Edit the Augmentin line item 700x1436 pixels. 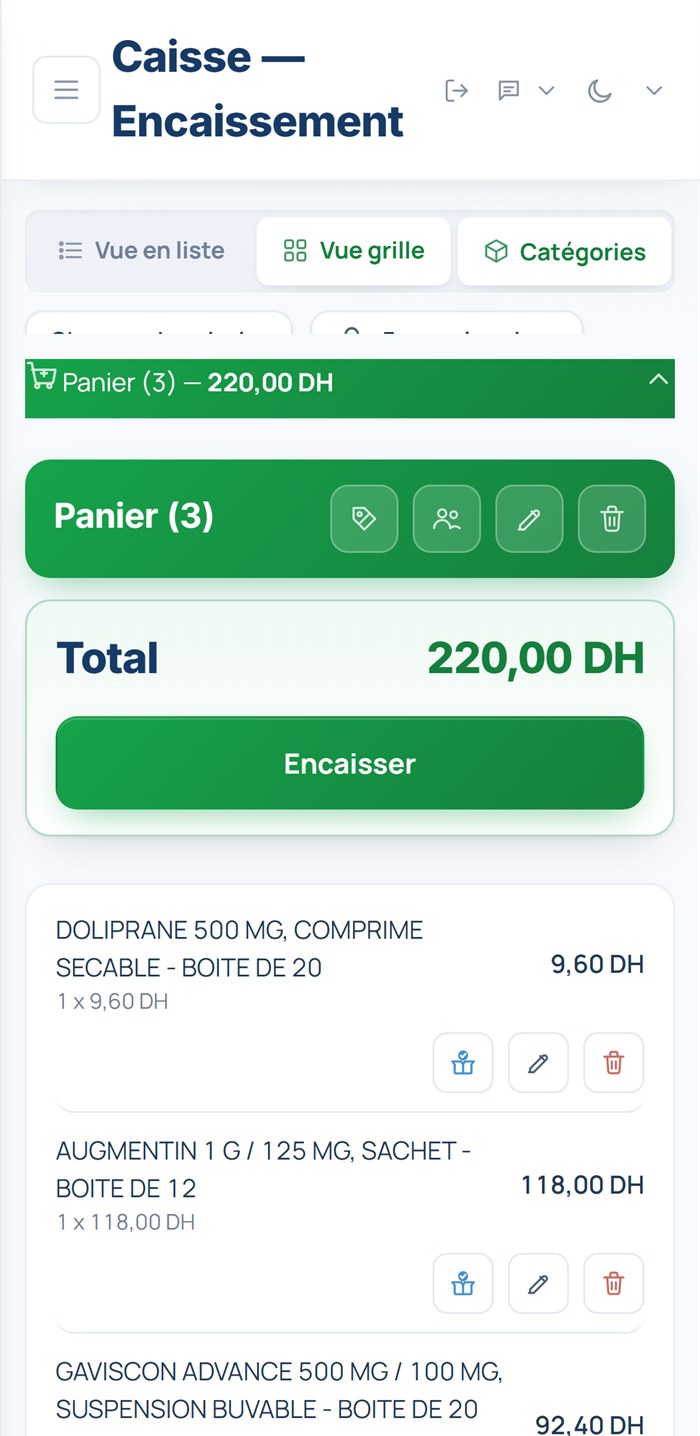click(538, 1283)
